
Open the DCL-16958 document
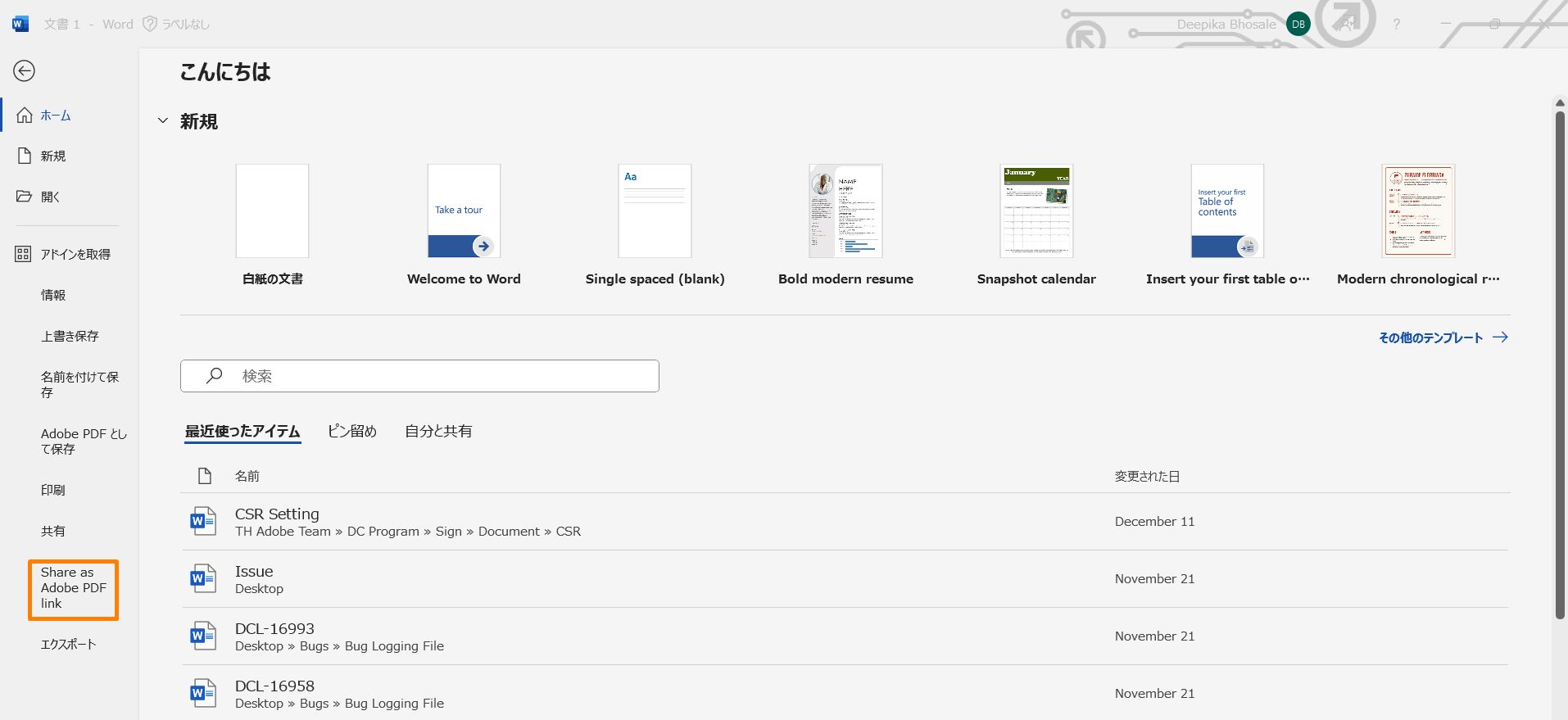tap(845, 693)
